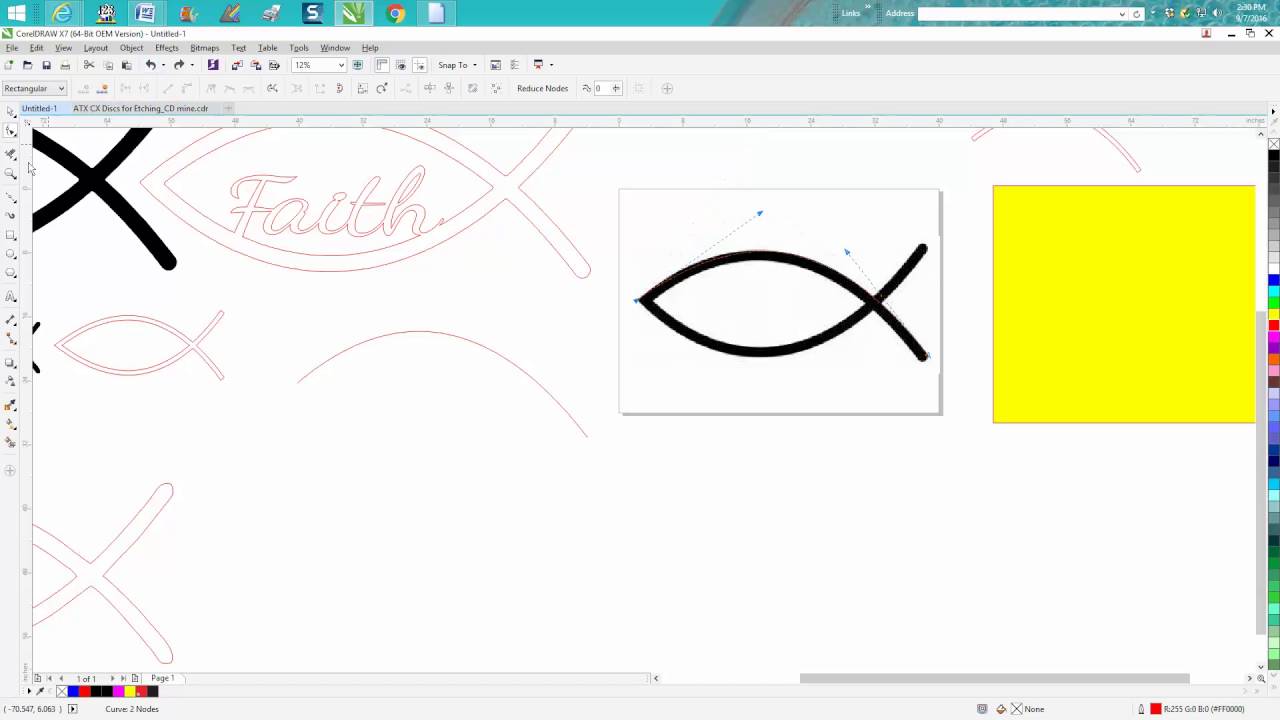Open the Print icon on the toolbar
The width and height of the screenshot is (1280, 720).
66,64
